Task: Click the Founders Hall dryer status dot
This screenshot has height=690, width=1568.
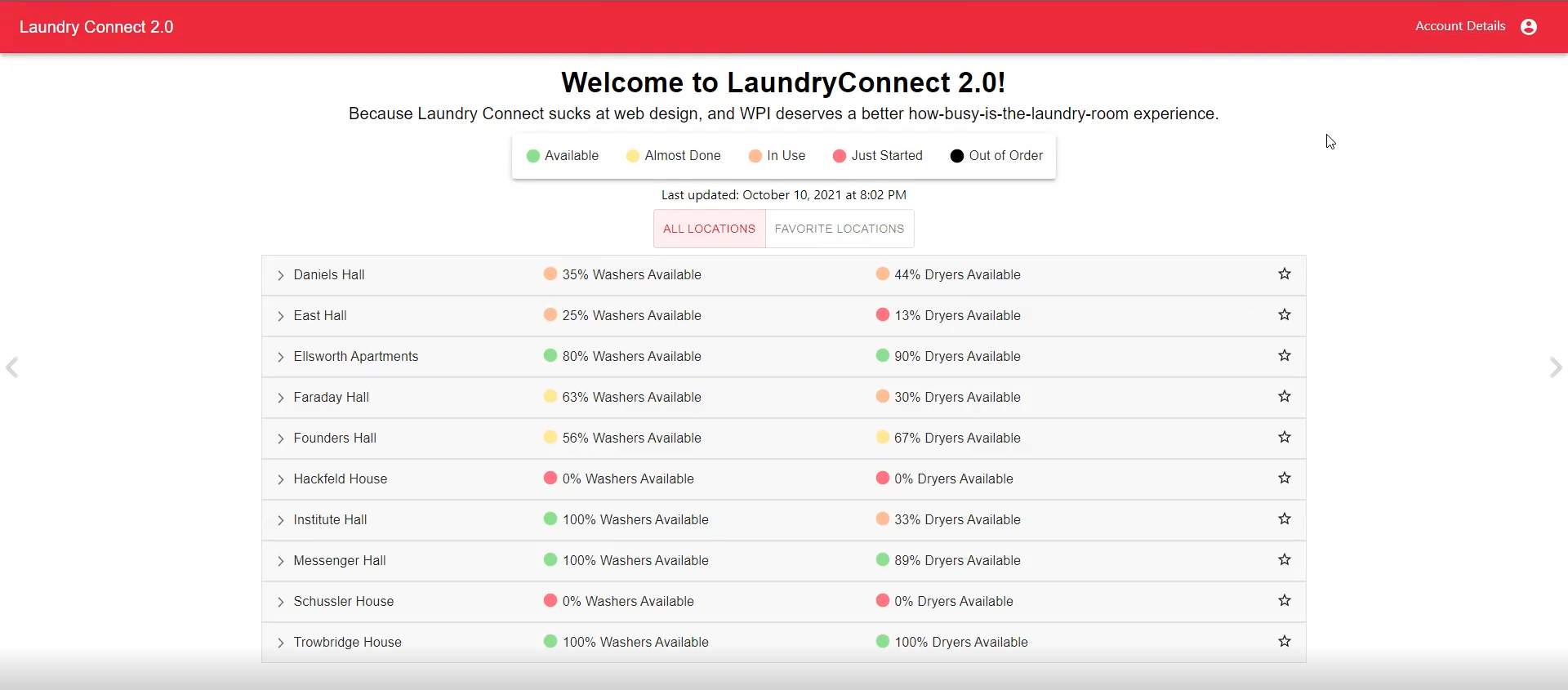Action: click(883, 437)
